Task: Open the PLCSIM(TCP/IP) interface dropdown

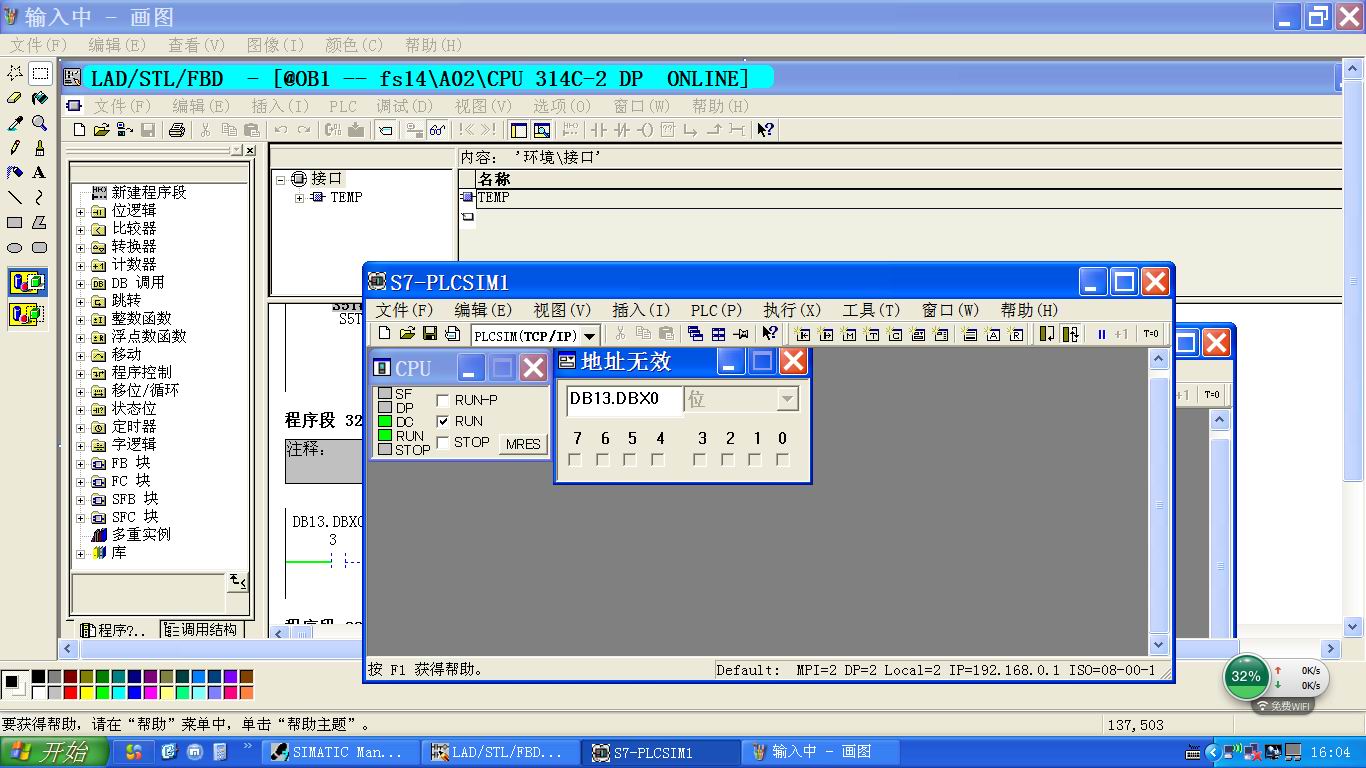Action: [589, 336]
